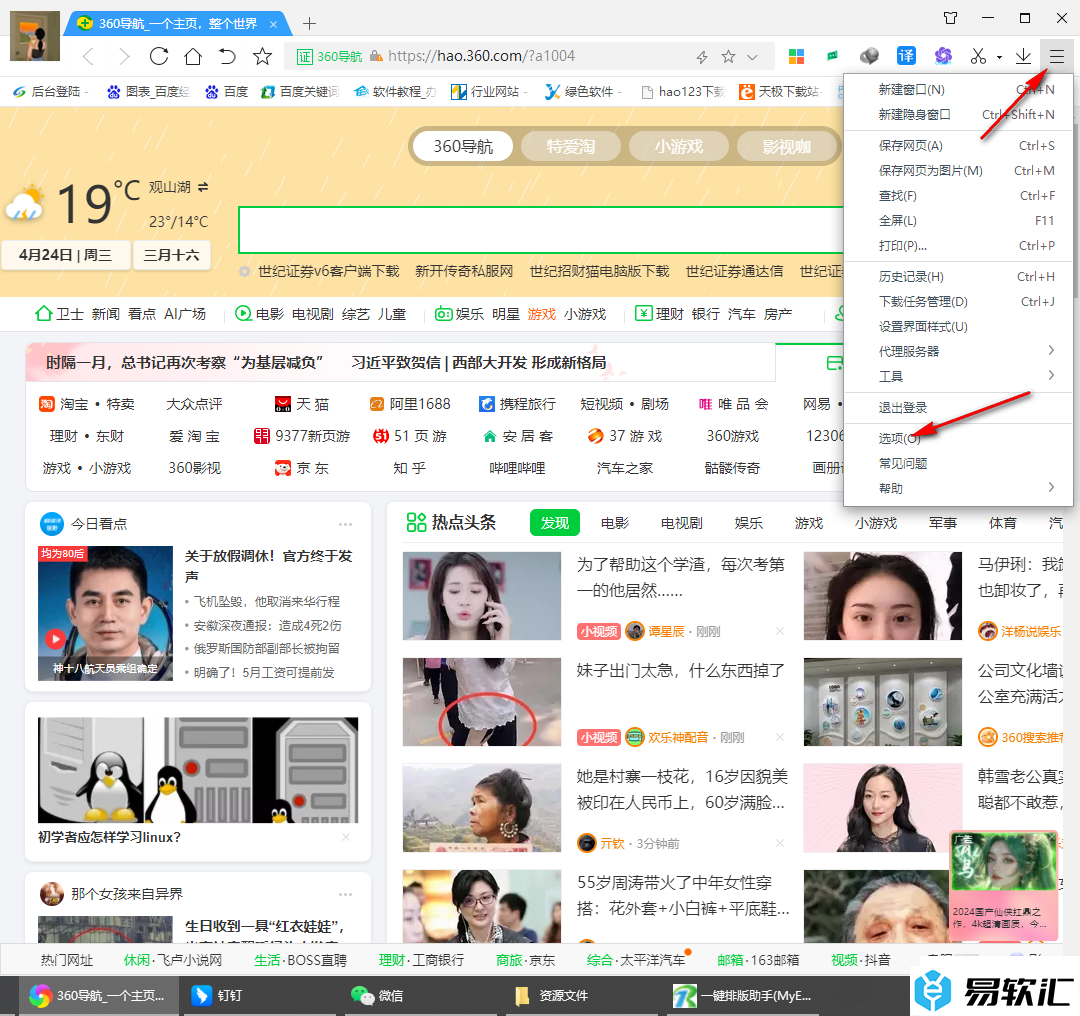Viewport: 1080px width, 1016px height.
Task: Click the browser back arrow
Action: [88, 56]
